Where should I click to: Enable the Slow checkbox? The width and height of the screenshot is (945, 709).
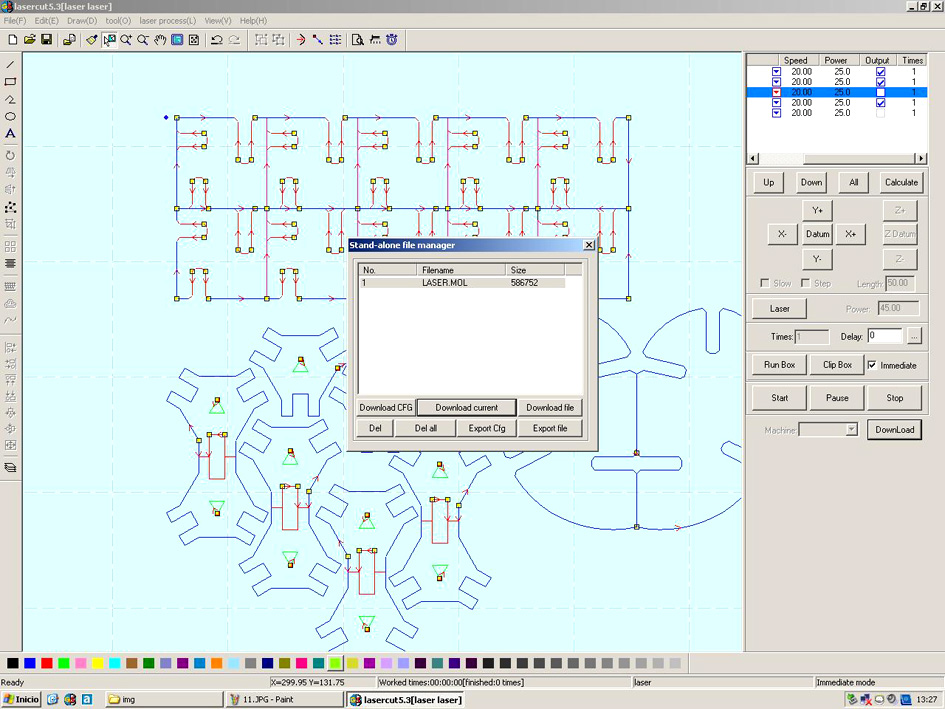pyautogui.click(x=765, y=283)
